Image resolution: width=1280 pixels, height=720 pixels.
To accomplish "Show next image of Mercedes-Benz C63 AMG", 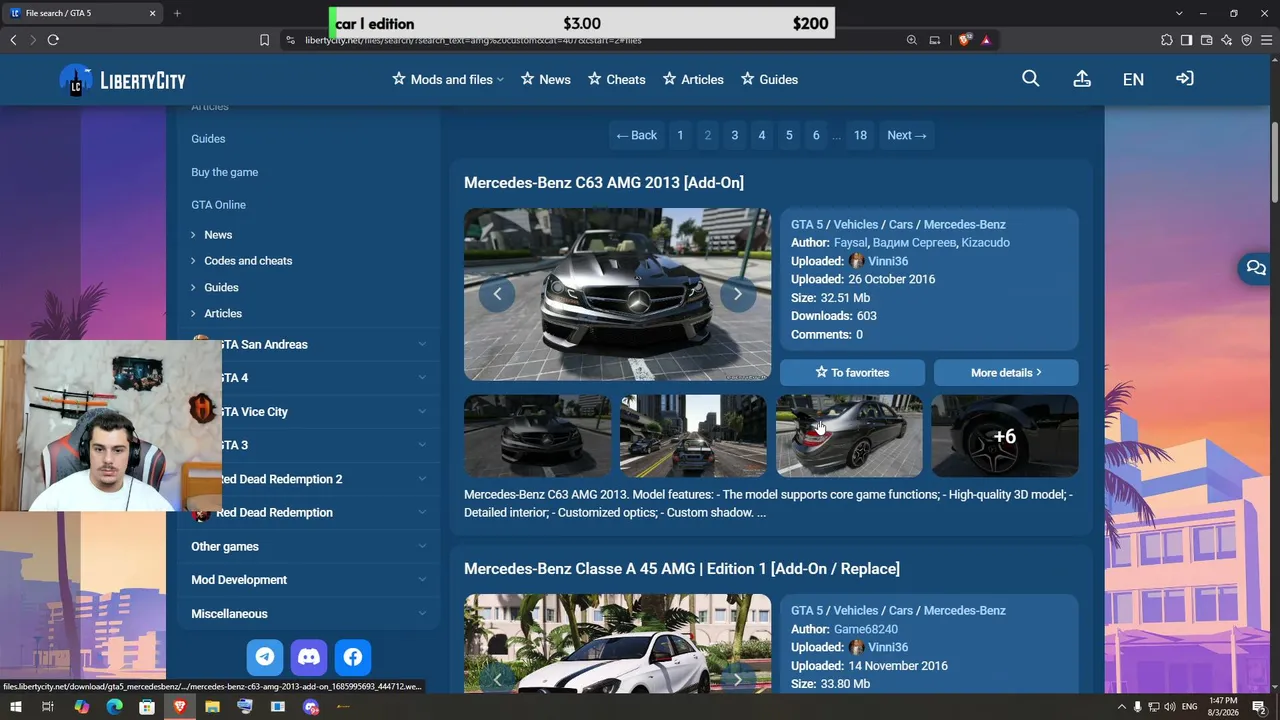I will pyautogui.click(x=738, y=294).
